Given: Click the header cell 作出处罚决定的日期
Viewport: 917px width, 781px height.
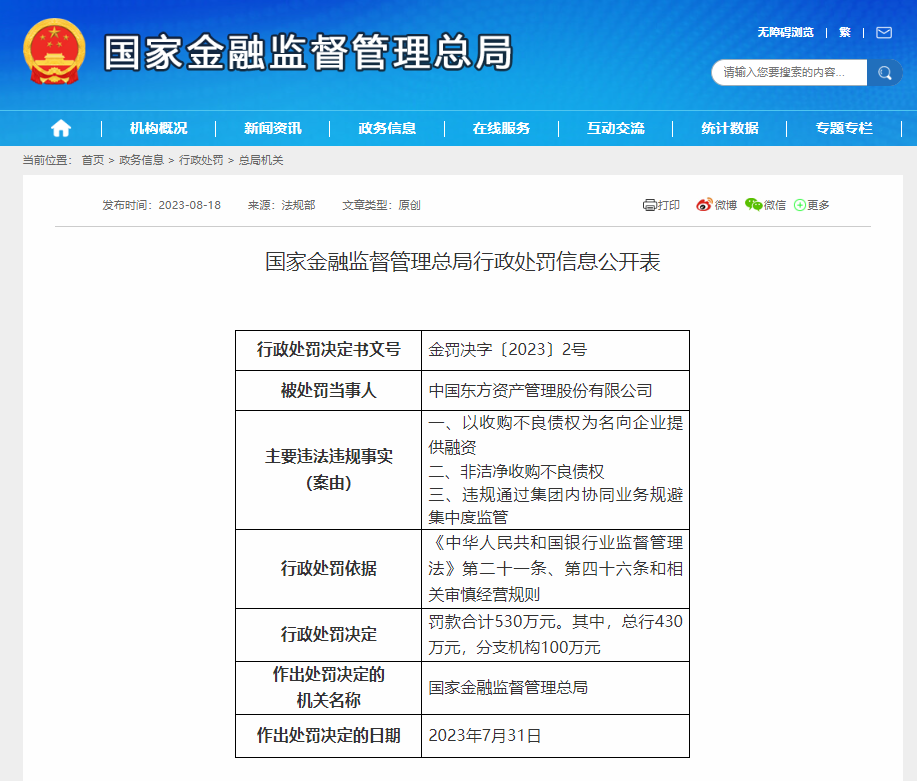Looking at the screenshot, I should click(329, 736).
